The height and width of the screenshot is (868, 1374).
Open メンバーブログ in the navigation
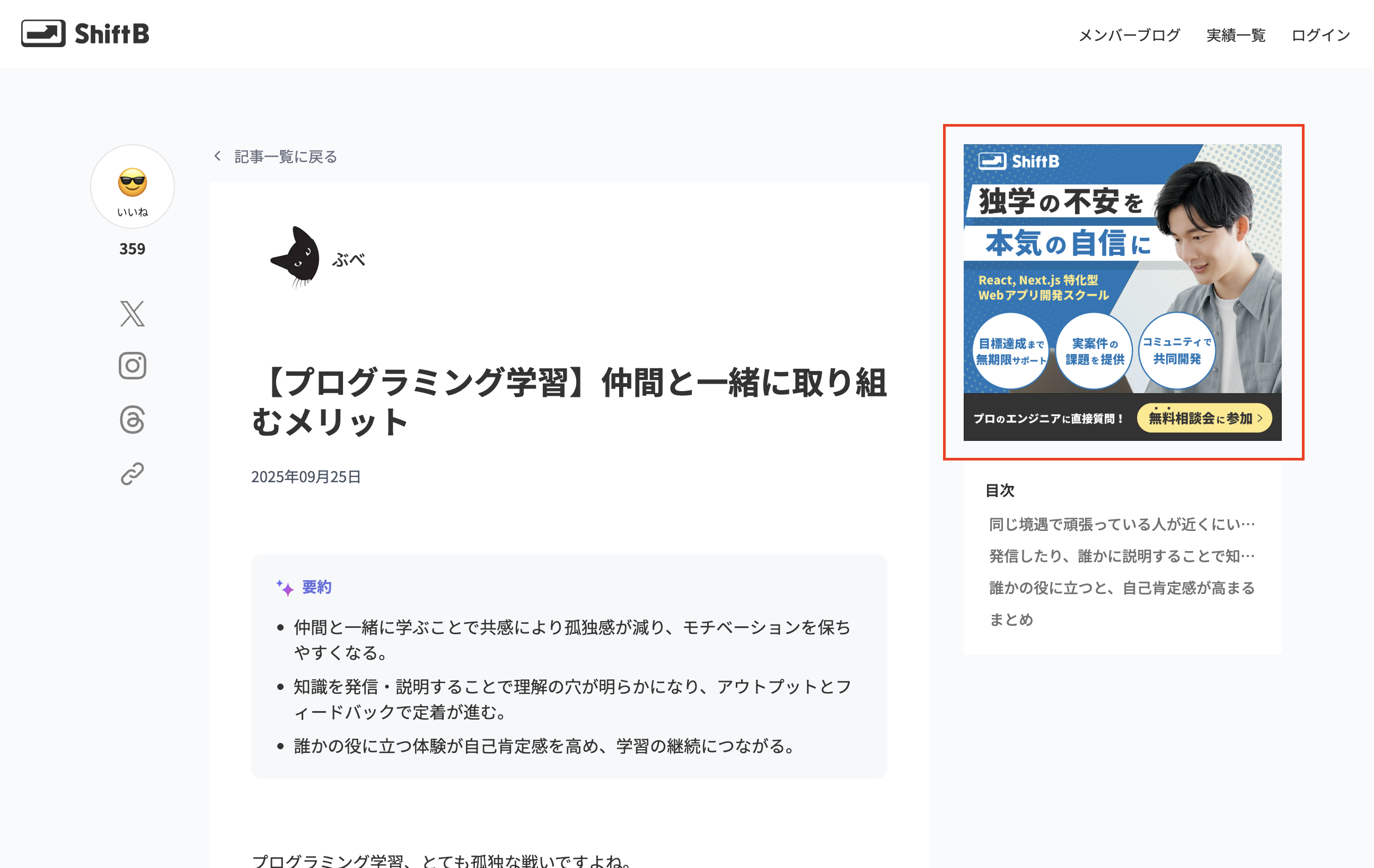coord(1129,36)
